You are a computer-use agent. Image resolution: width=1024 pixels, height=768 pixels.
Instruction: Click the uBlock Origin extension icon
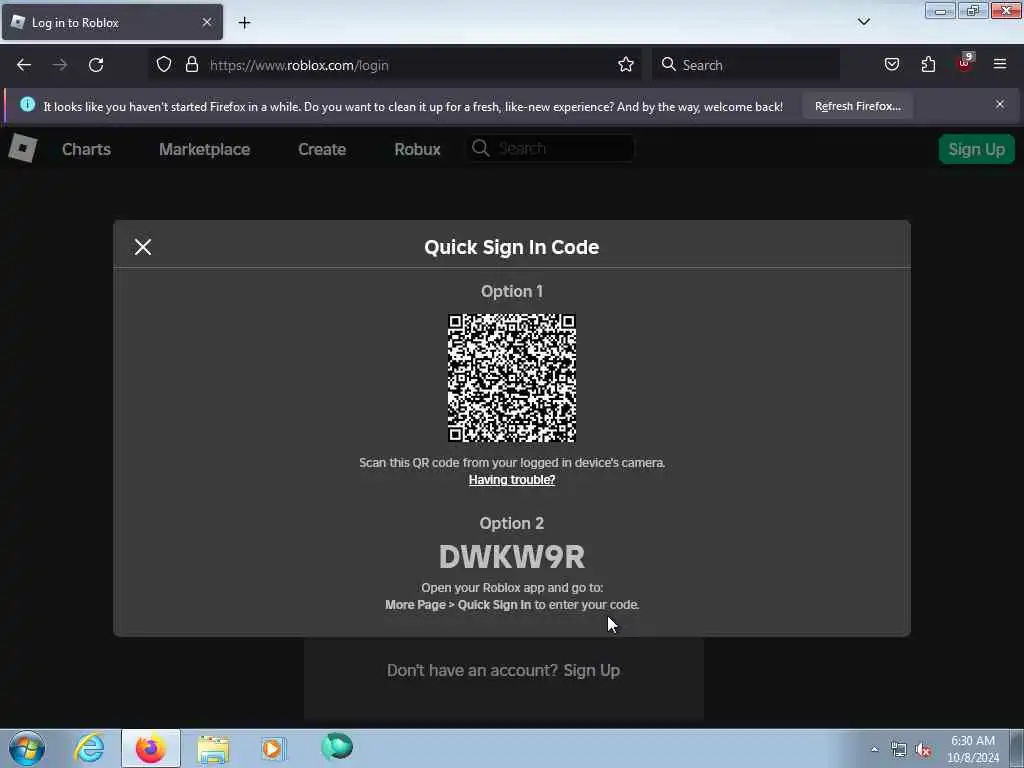click(965, 63)
